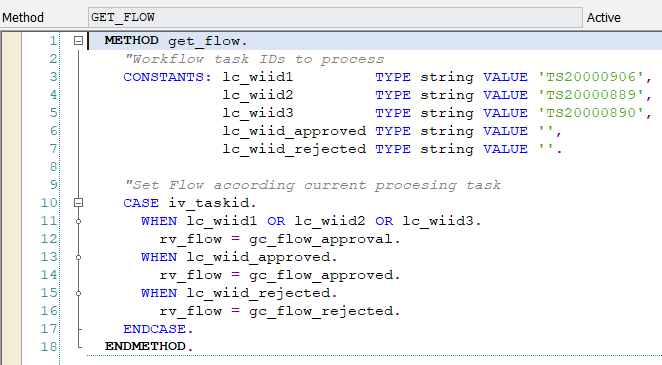Collapse the CASE iv_taskid block
The width and height of the screenshot is (662, 365).
click(x=78, y=203)
